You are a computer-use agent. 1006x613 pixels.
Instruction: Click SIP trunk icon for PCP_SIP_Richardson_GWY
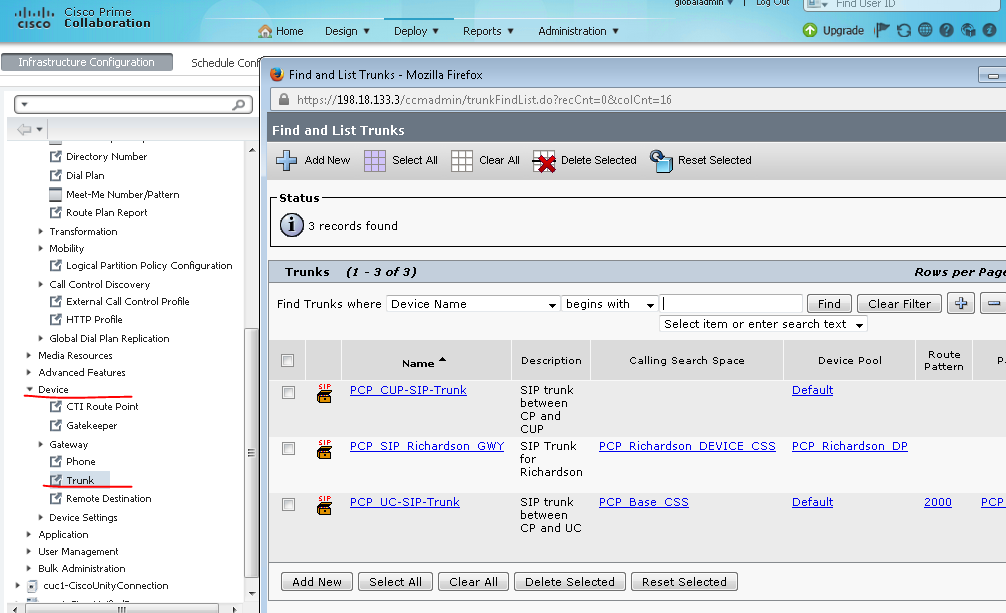tap(325, 449)
